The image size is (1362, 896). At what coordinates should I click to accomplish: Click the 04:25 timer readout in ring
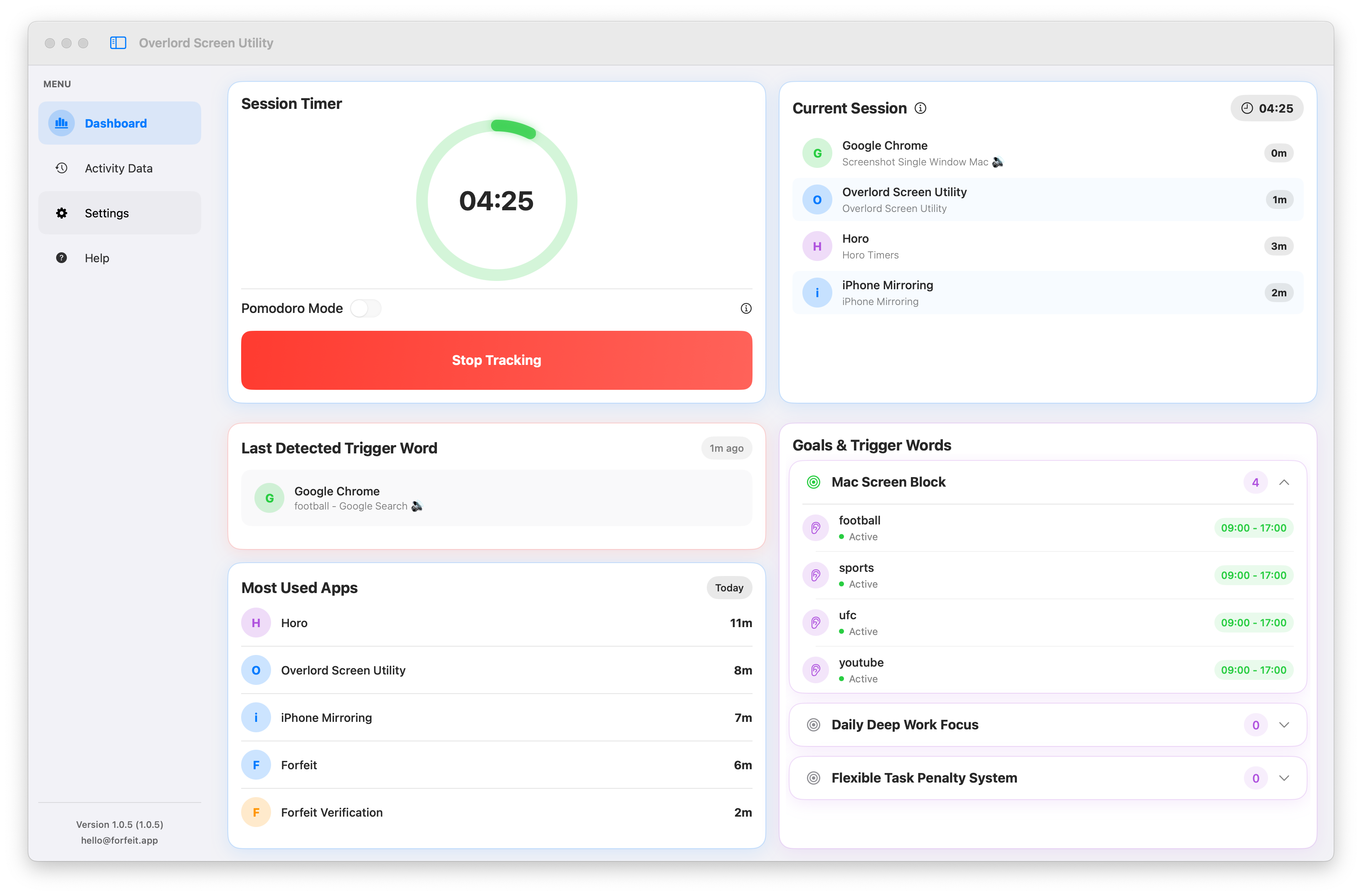tap(496, 201)
